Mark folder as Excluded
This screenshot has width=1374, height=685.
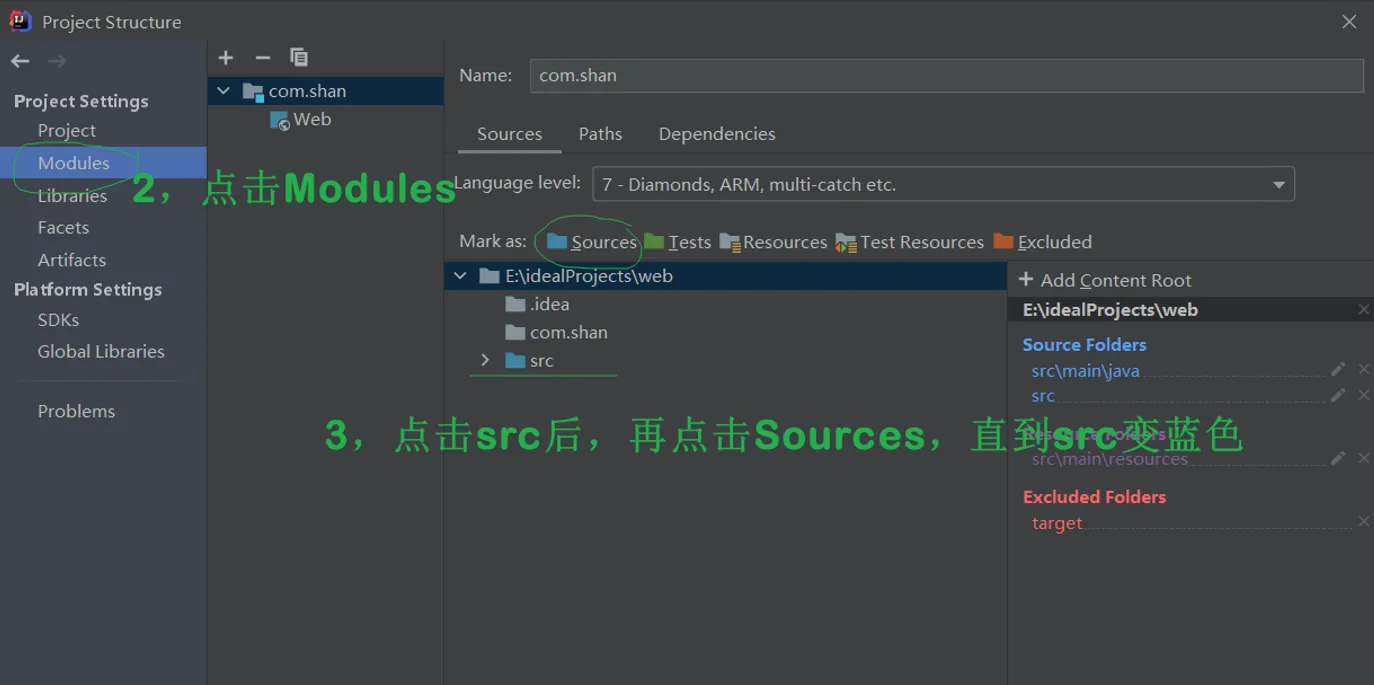coord(1042,242)
